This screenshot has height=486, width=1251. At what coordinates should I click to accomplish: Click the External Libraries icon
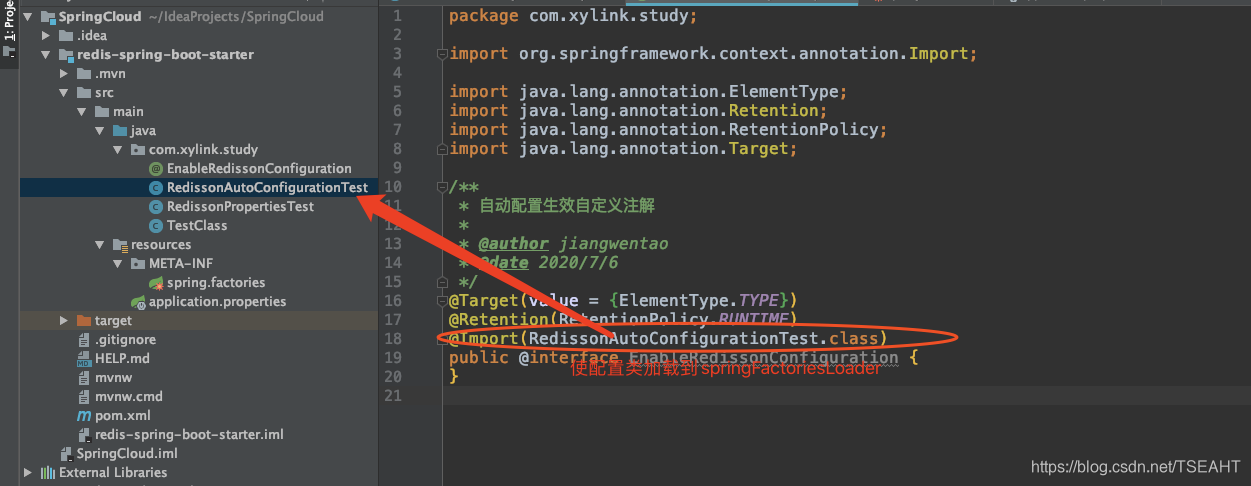click(x=47, y=473)
